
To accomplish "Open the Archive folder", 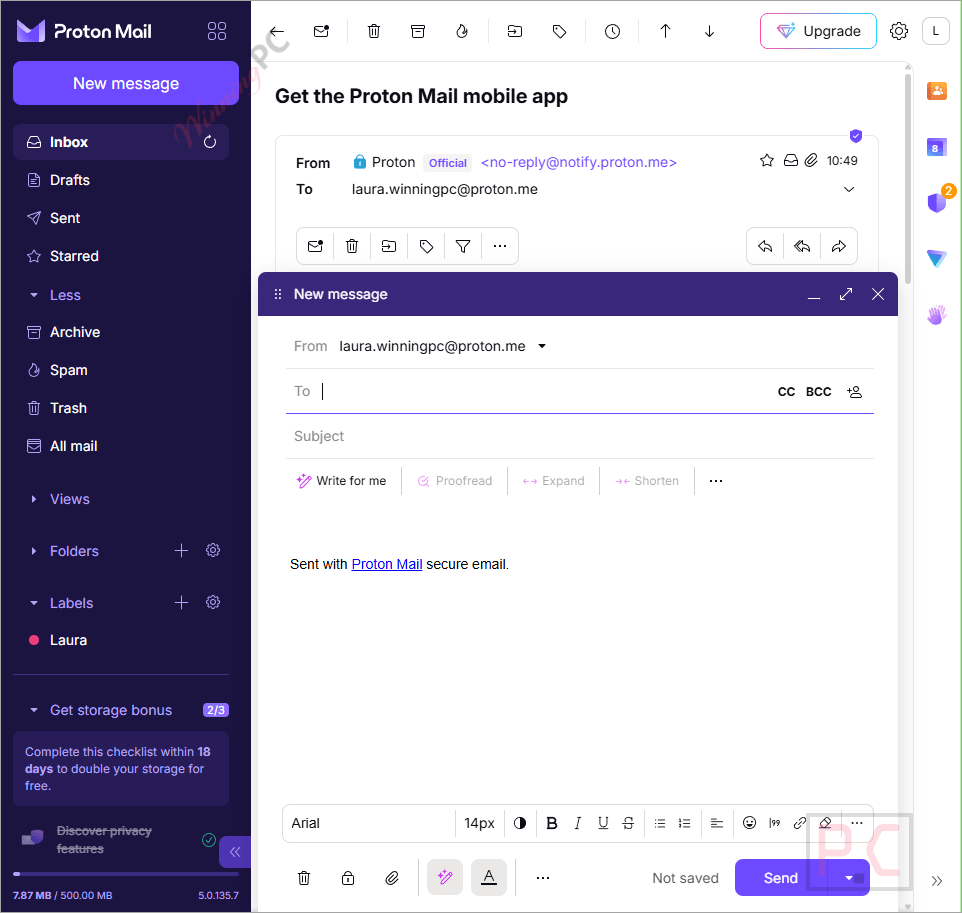I will (121, 333).
